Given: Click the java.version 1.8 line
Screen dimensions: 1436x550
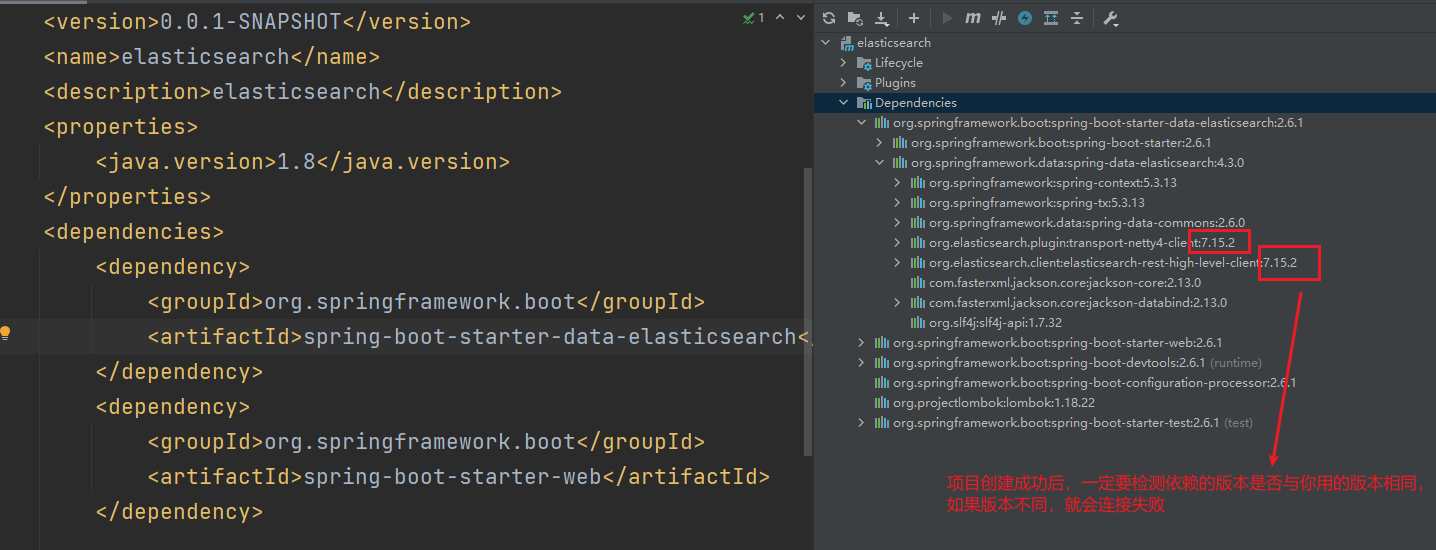Looking at the screenshot, I should point(303,162).
